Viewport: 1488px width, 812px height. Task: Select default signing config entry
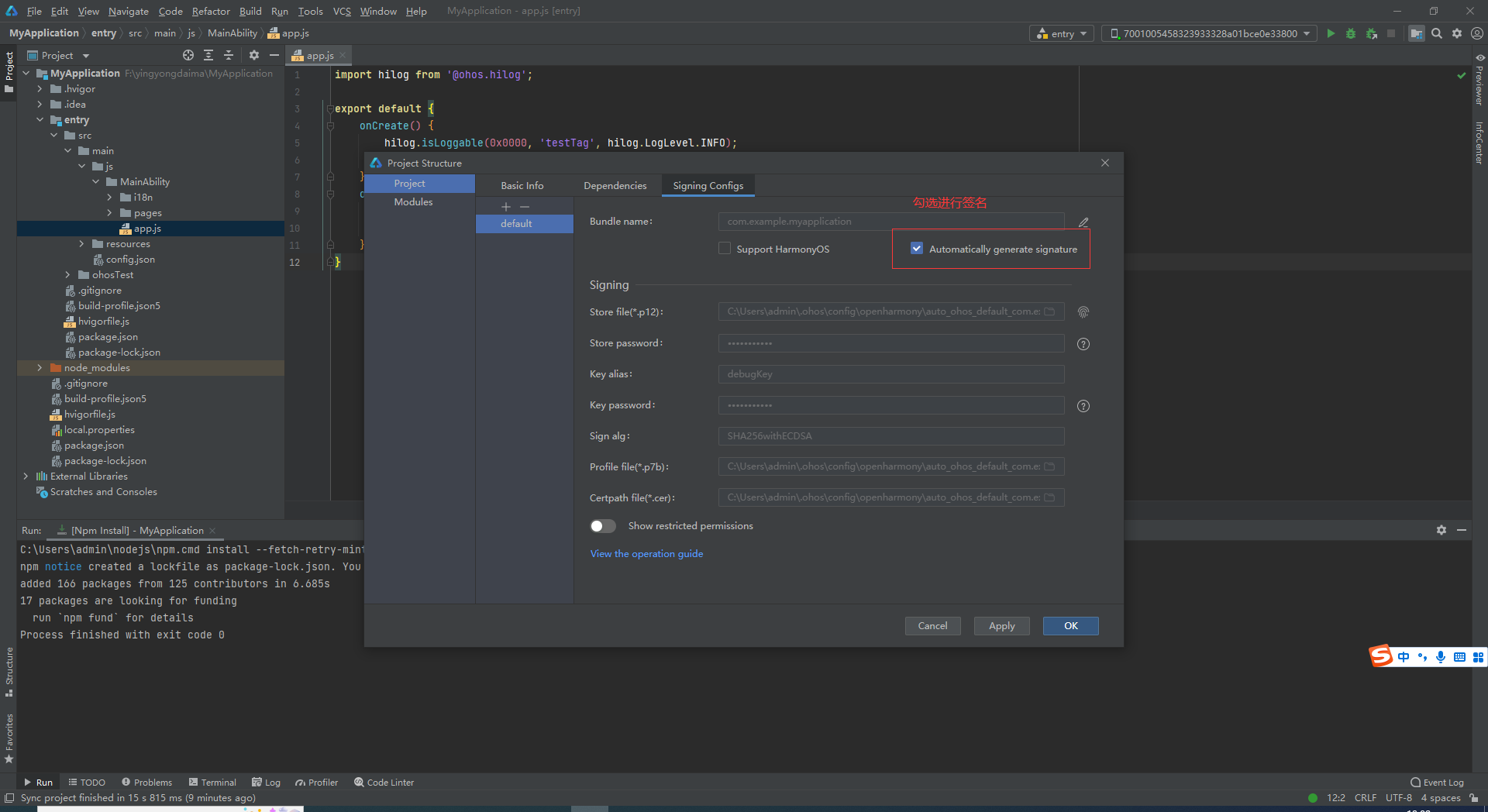tap(525, 224)
